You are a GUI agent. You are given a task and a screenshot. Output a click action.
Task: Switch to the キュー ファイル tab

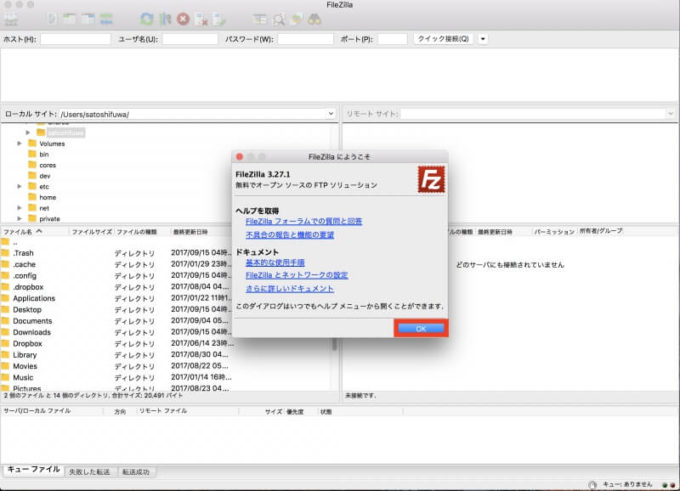tap(33, 470)
